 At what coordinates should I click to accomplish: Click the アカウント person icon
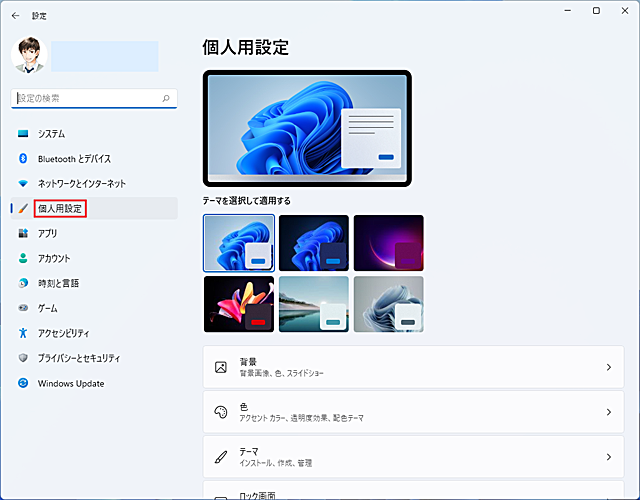point(23,258)
